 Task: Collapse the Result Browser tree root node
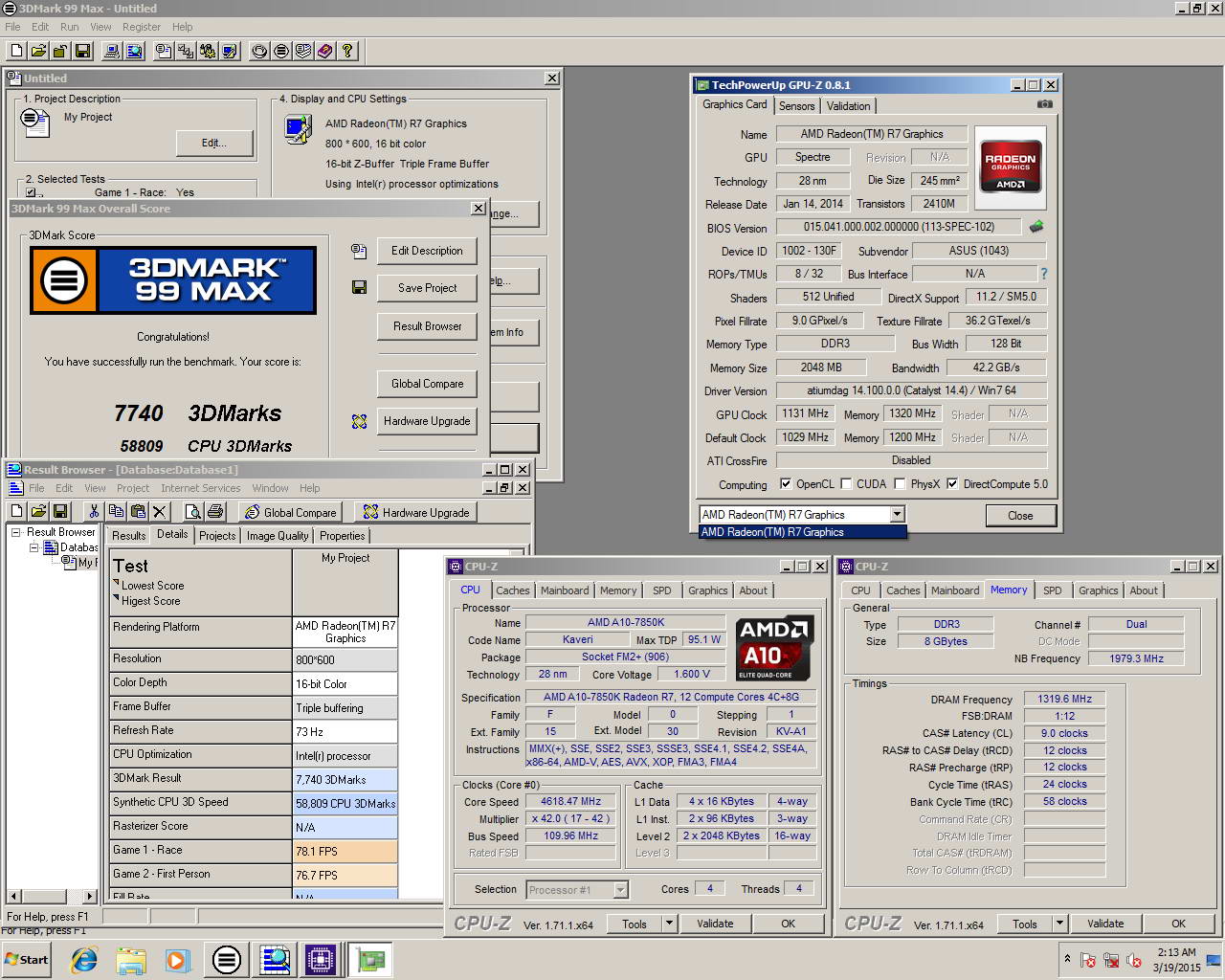pos(16,532)
